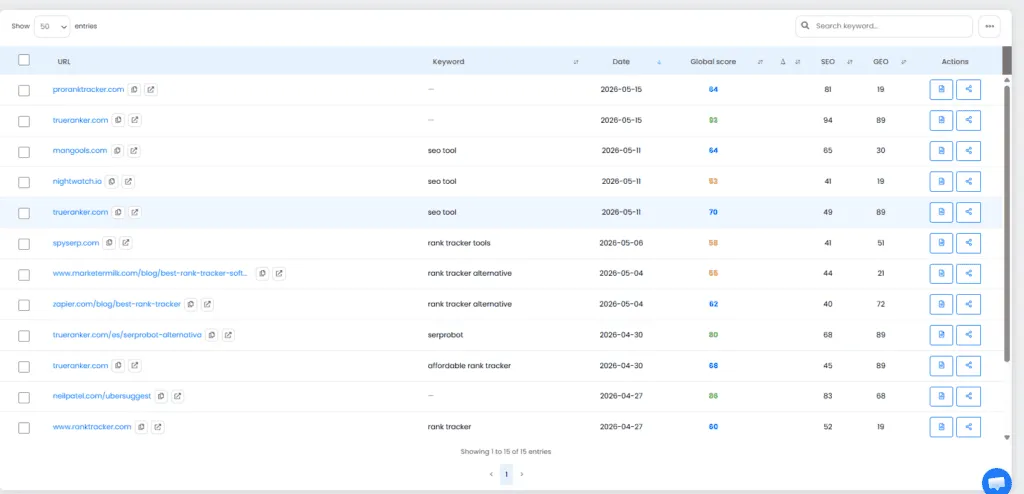Copy the nightwatch.io URL
This screenshot has width=1024, height=494.
(112, 182)
